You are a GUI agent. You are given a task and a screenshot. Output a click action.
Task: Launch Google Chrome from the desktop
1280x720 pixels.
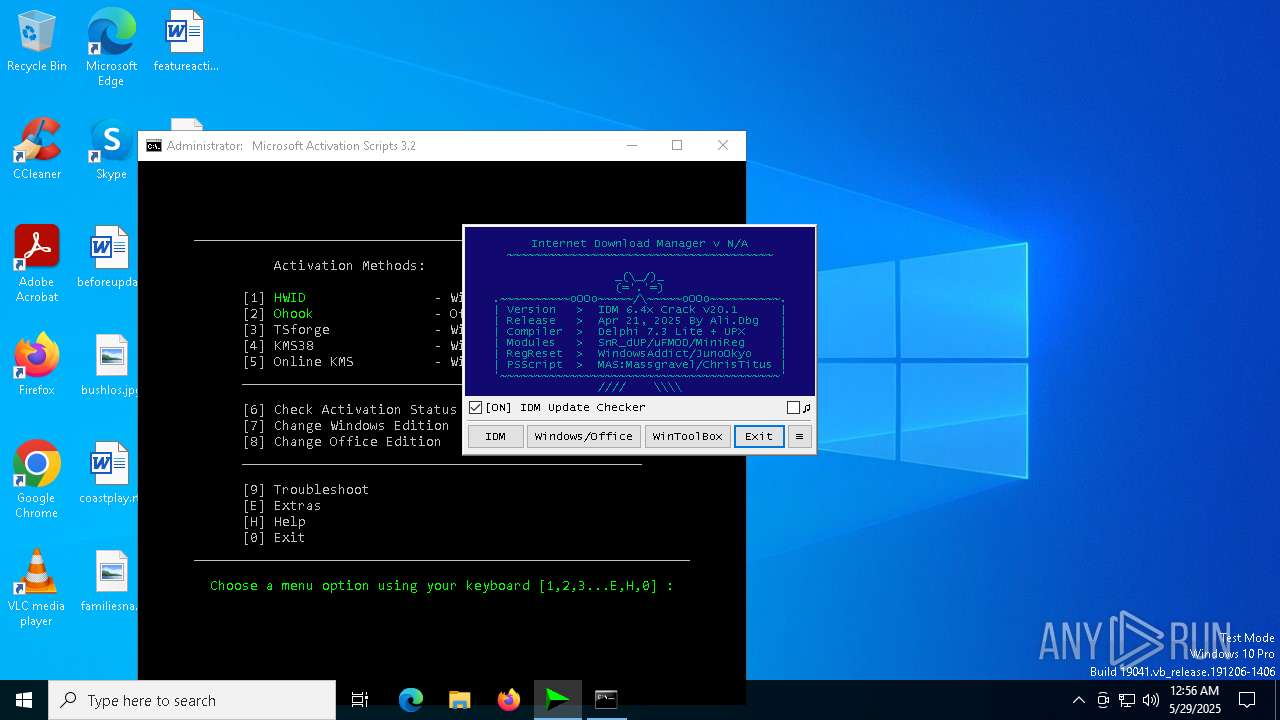[x=37, y=479]
